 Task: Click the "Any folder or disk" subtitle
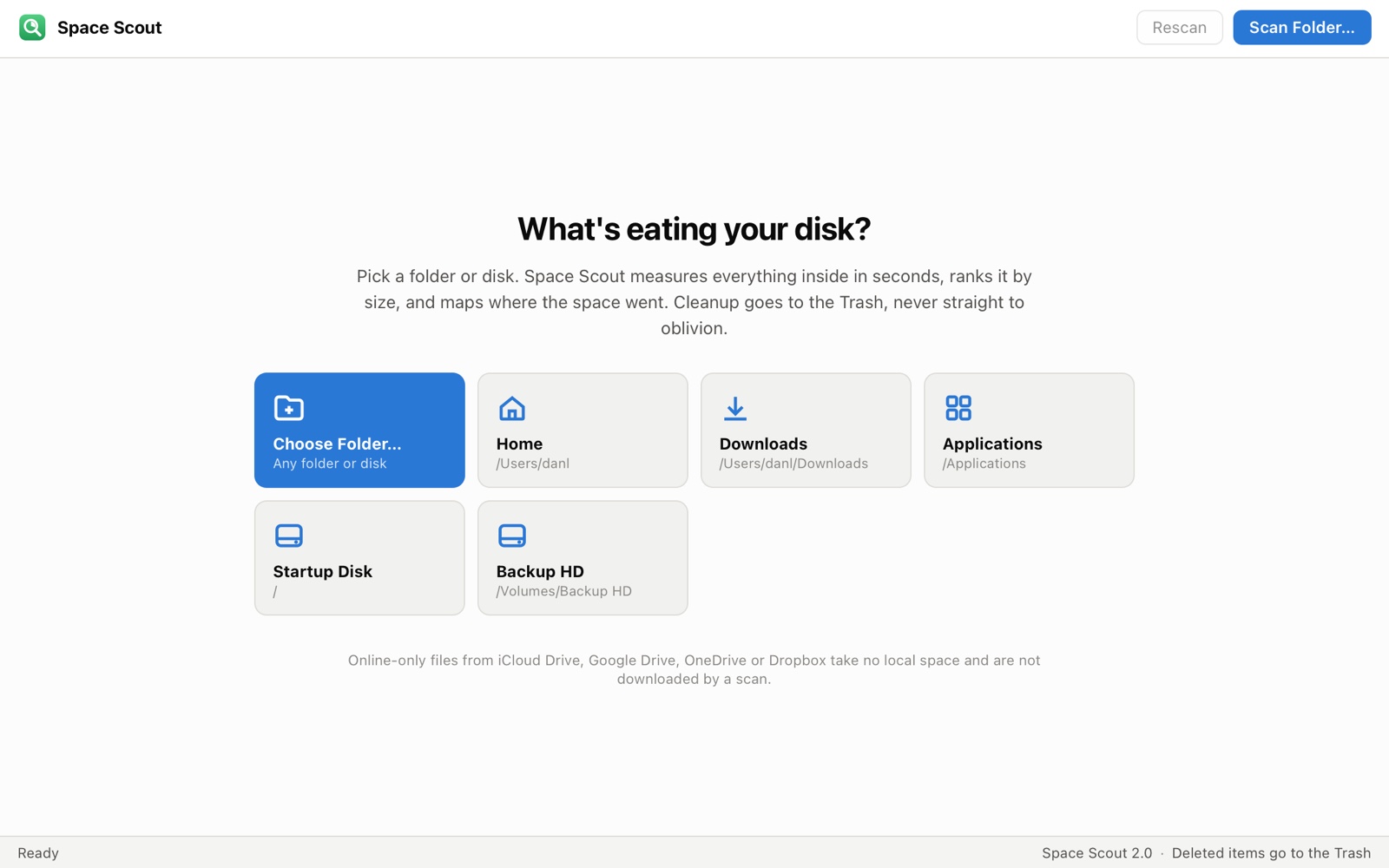pyautogui.click(x=330, y=464)
